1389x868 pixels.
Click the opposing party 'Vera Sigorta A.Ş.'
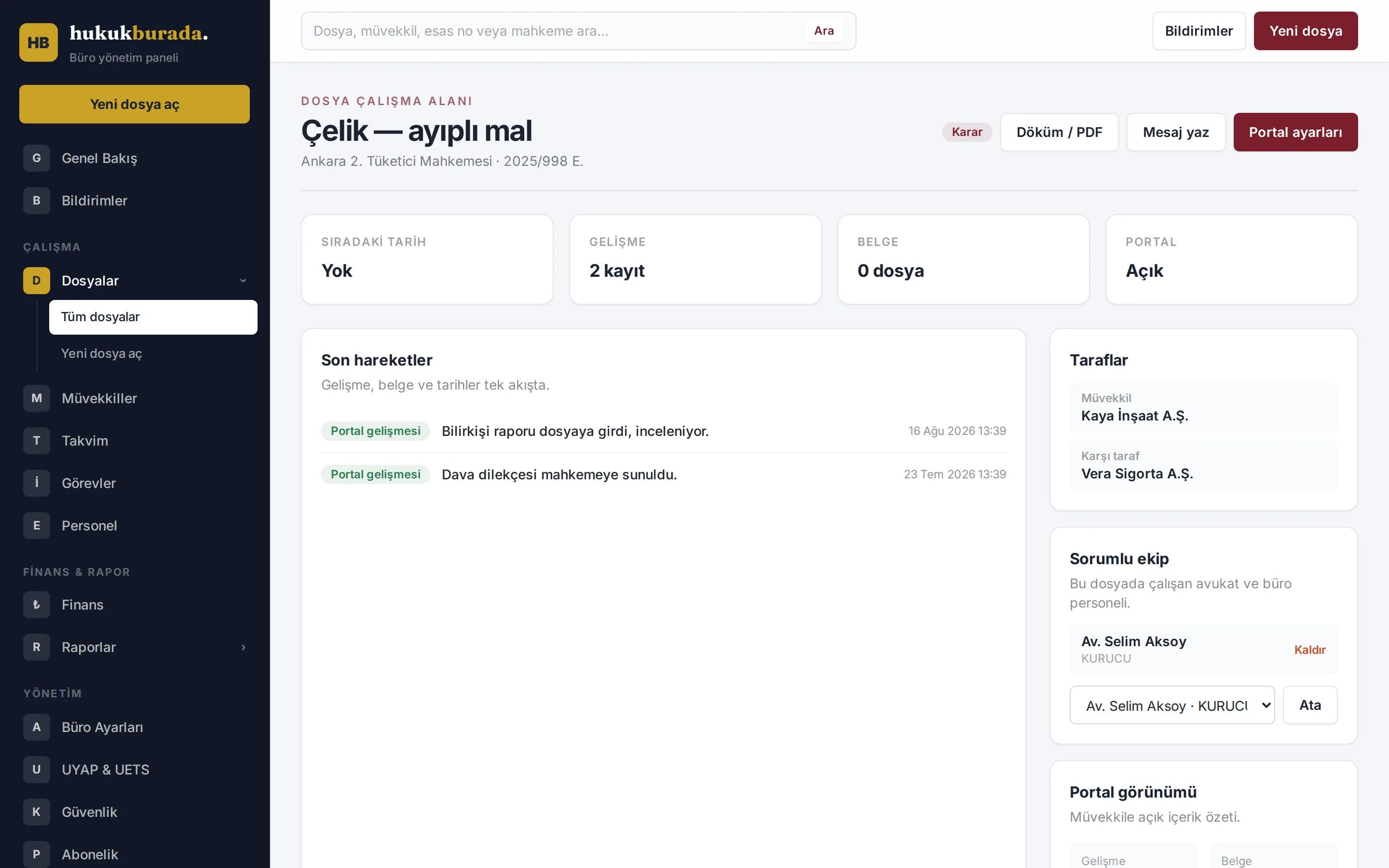[1137, 474]
